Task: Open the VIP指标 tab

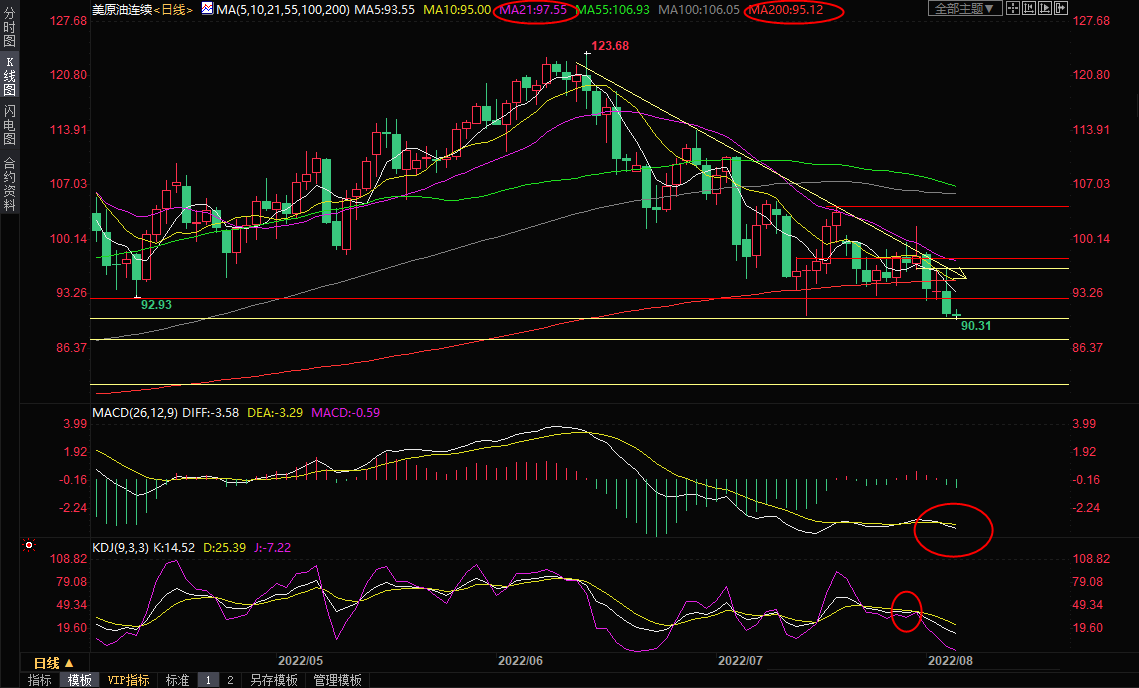Action: click(129, 680)
